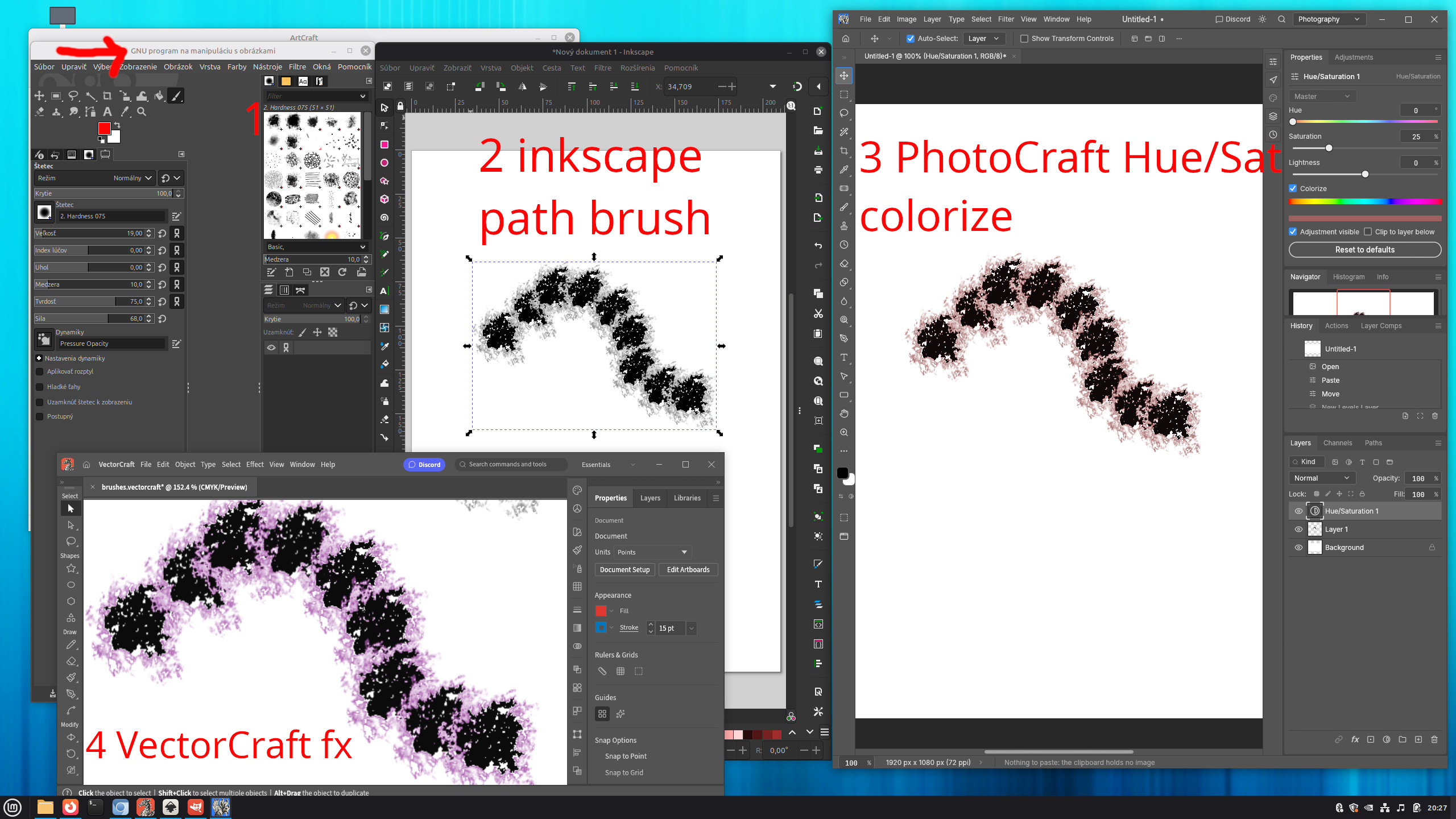
Task: Open the Effect menu in VectorCraft
Action: [255, 464]
